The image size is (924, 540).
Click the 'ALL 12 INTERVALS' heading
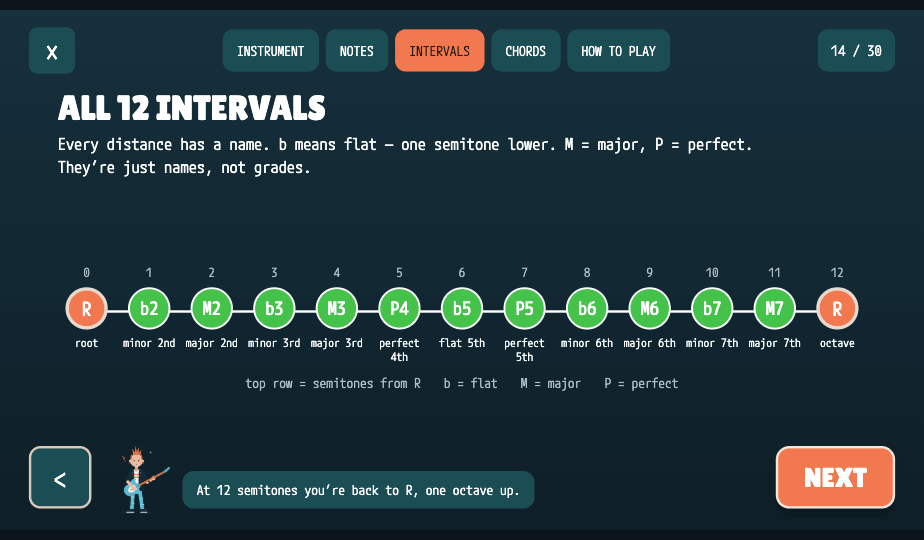tap(192, 108)
